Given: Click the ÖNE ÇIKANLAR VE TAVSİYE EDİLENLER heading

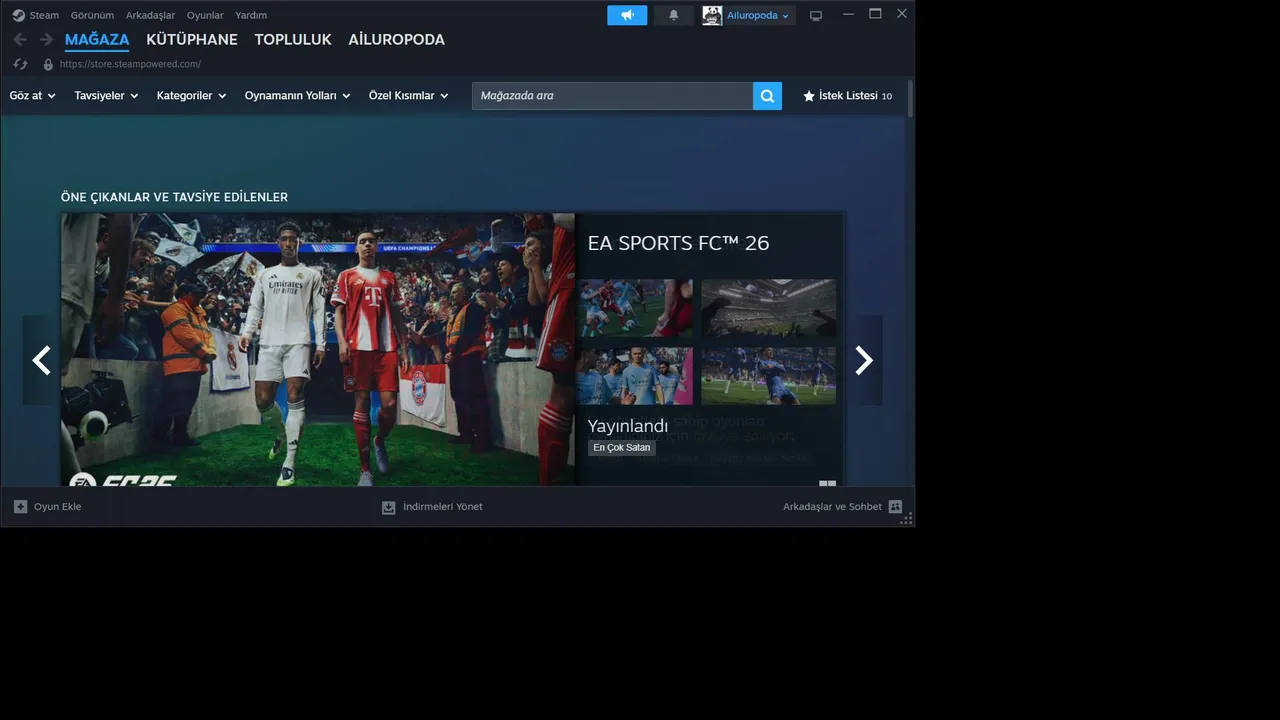Looking at the screenshot, I should 174,198.
